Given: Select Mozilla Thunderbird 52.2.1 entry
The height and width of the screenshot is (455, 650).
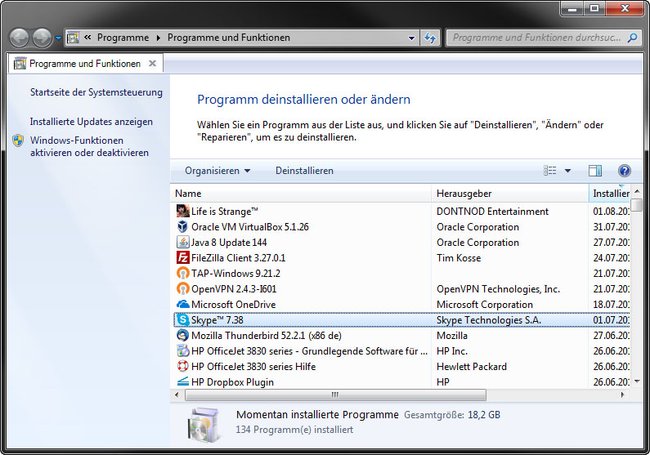Looking at the screenshot, I should (x=266, y=336).
